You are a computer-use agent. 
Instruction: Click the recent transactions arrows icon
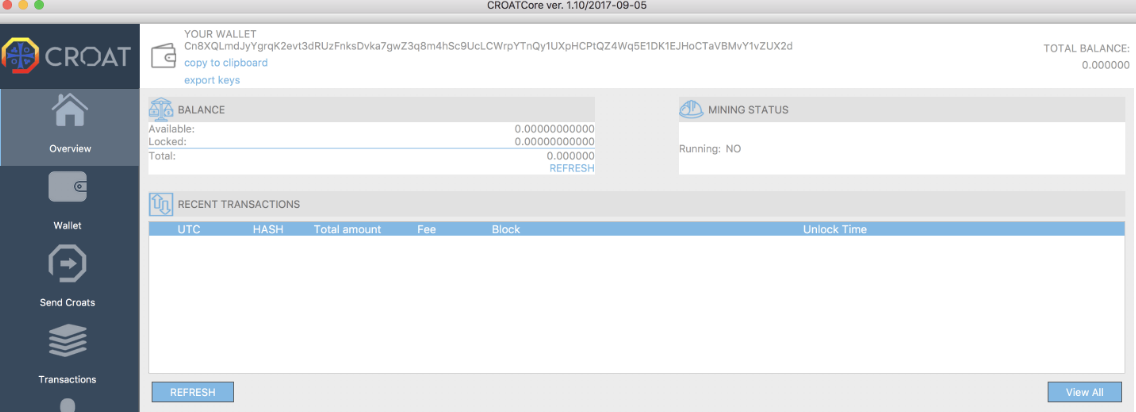160,204
